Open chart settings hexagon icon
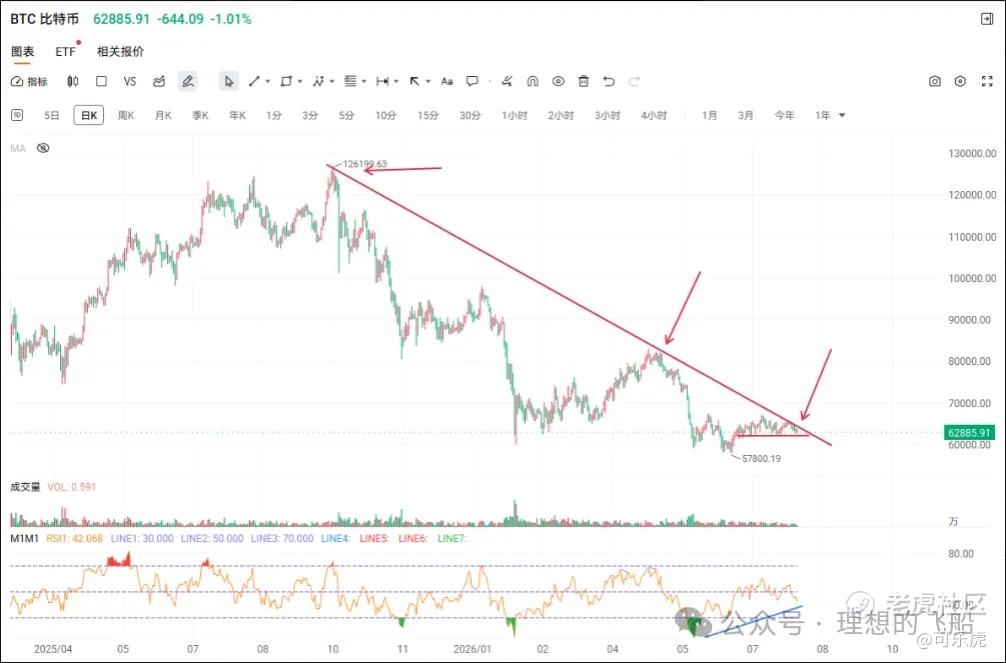The width and height of the screenshot is (1006, 663). coord(960,82)
